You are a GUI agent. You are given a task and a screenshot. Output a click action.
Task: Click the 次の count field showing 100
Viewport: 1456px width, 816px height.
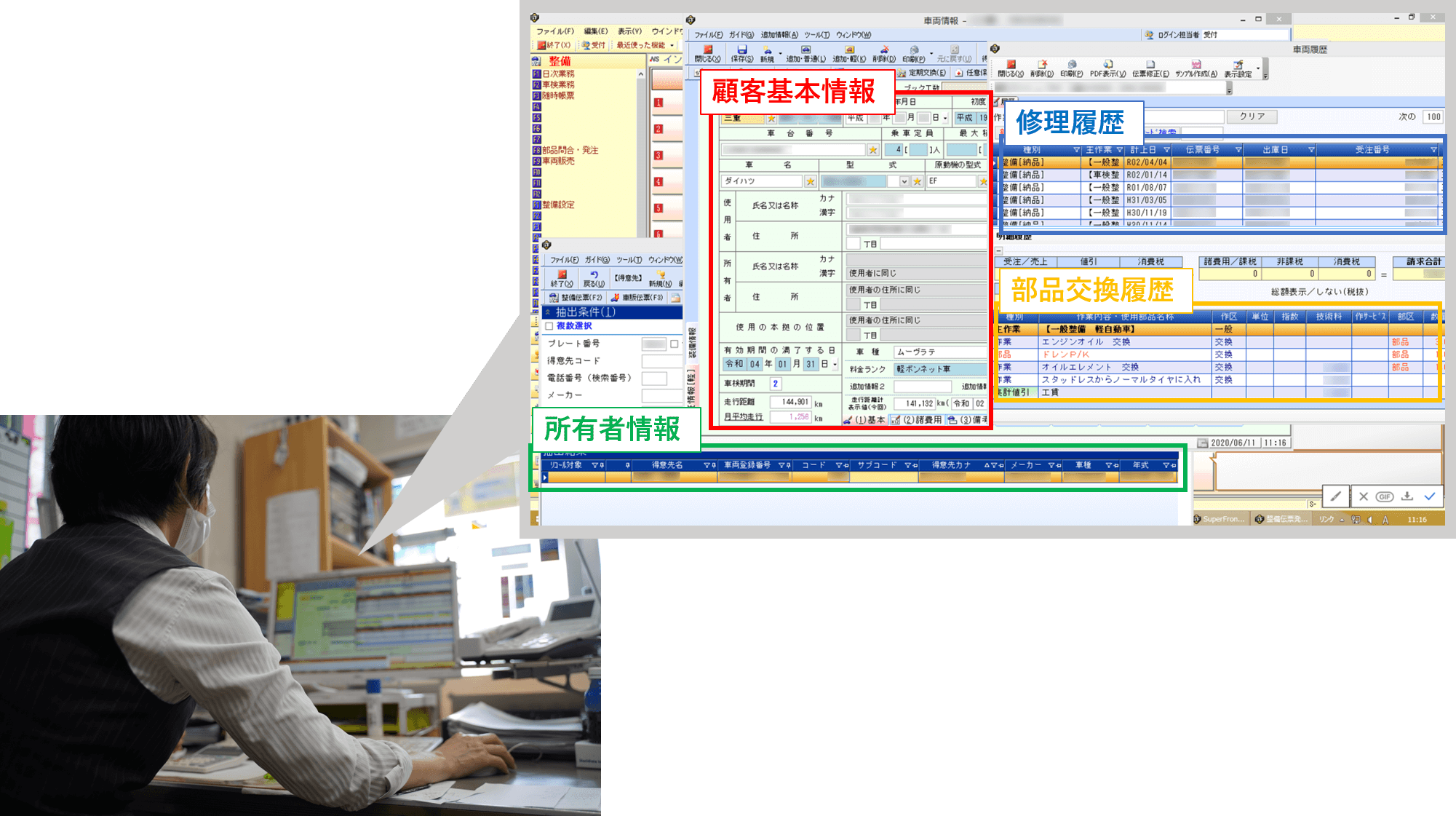1433,116
